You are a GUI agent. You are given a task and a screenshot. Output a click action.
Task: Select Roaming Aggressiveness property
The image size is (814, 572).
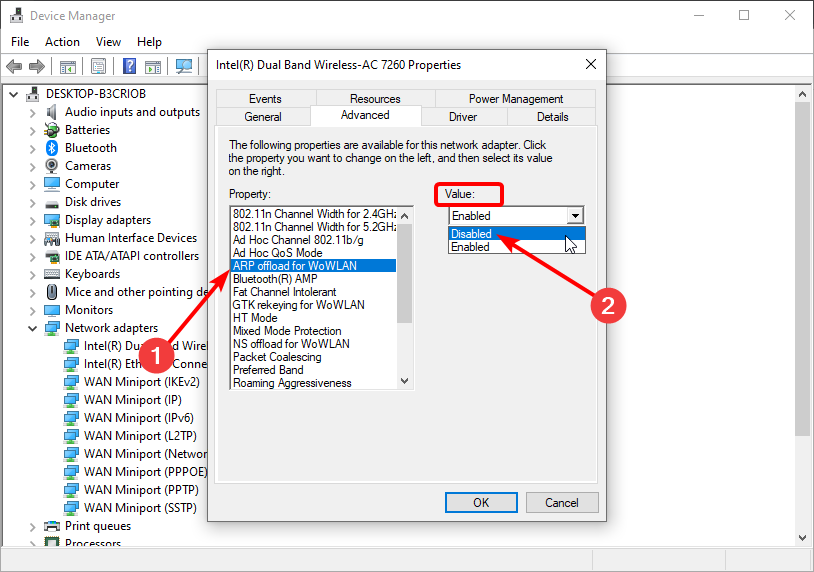314,383
